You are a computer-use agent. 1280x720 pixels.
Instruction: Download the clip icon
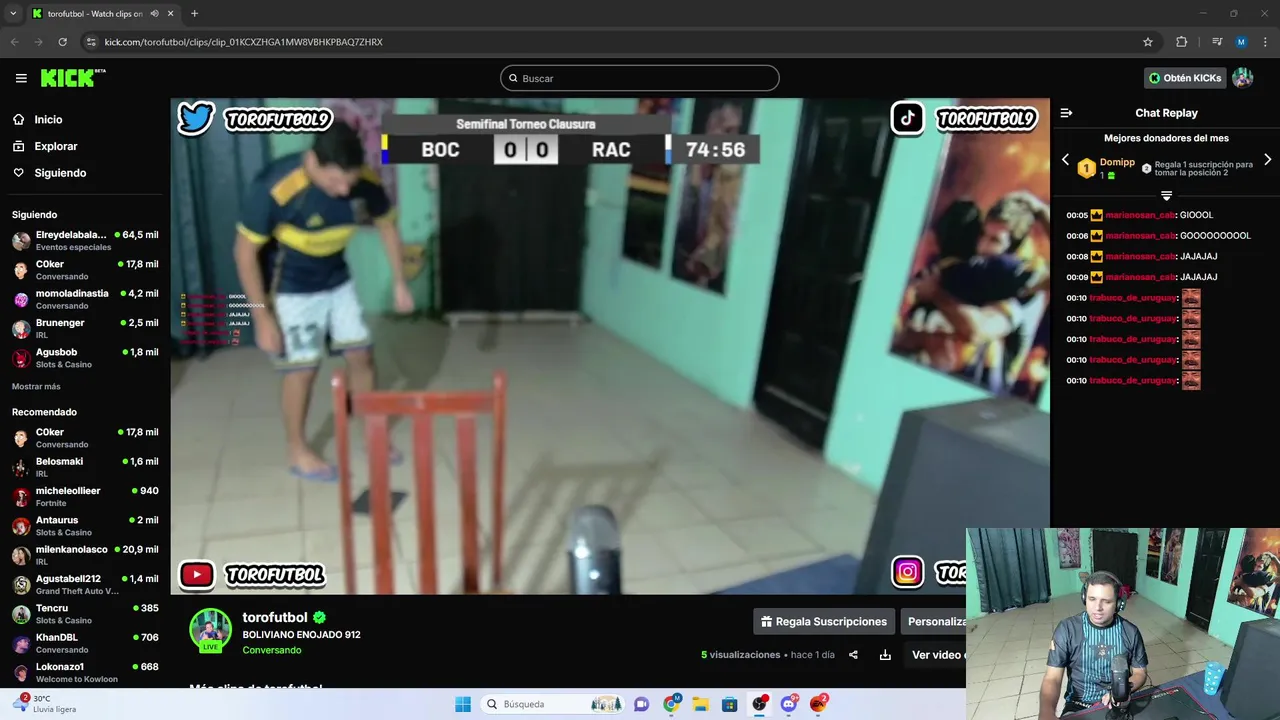[x=885, y=655]
